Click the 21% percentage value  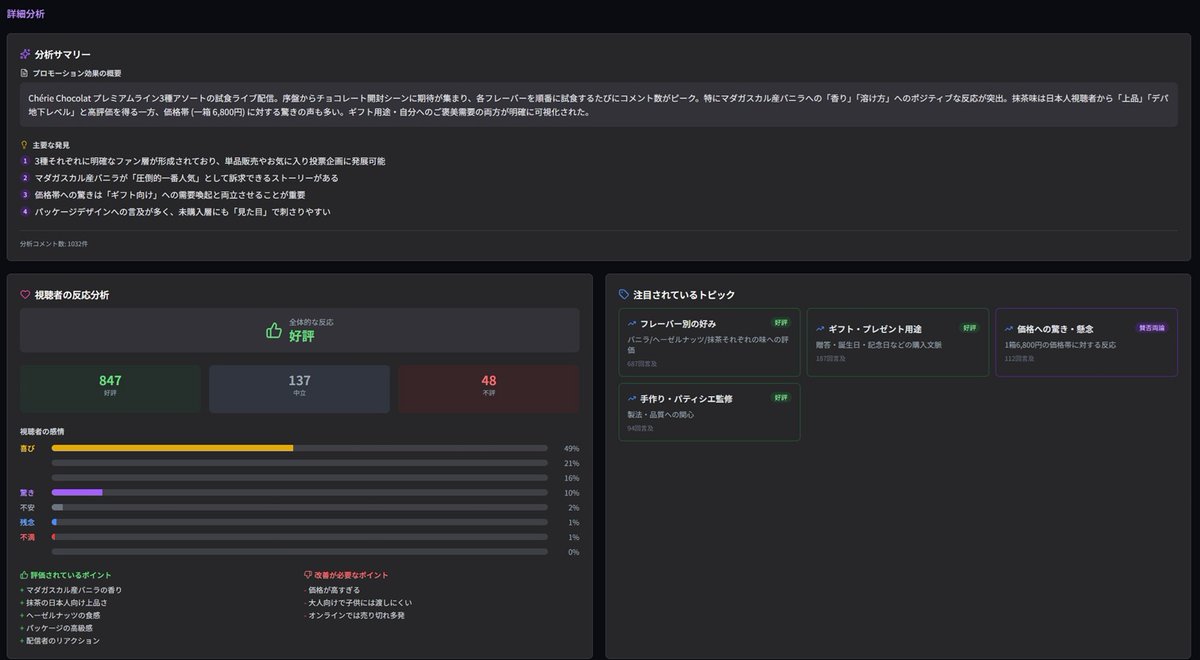pos(572,463)
